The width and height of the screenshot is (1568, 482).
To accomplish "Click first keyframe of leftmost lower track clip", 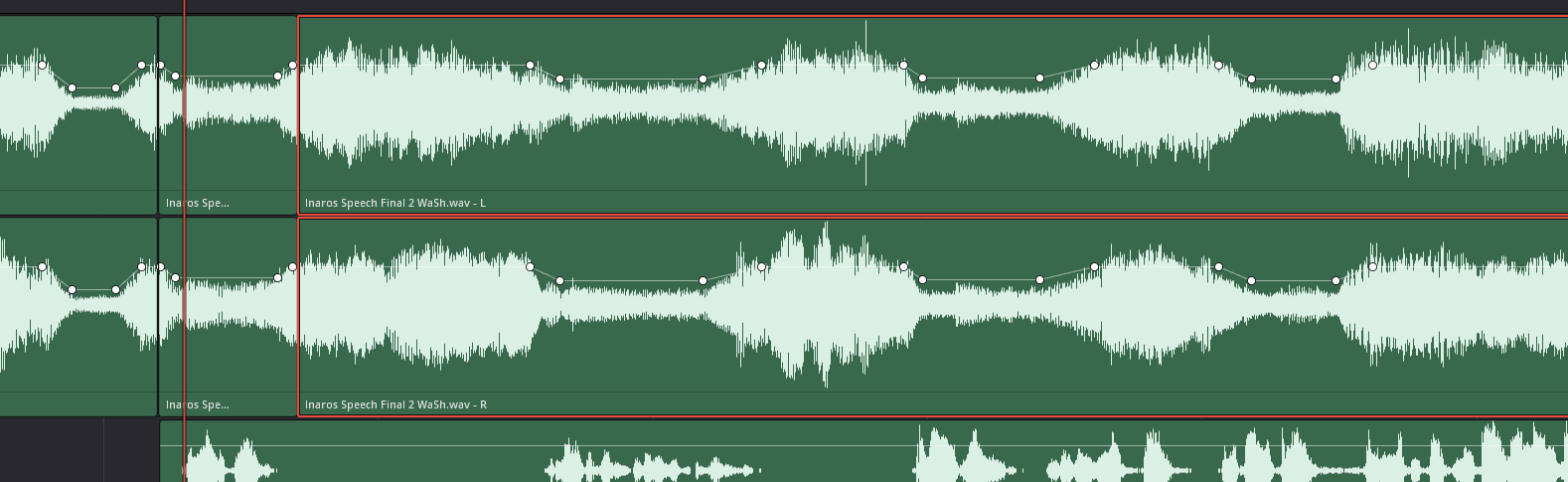I will 43,267.
